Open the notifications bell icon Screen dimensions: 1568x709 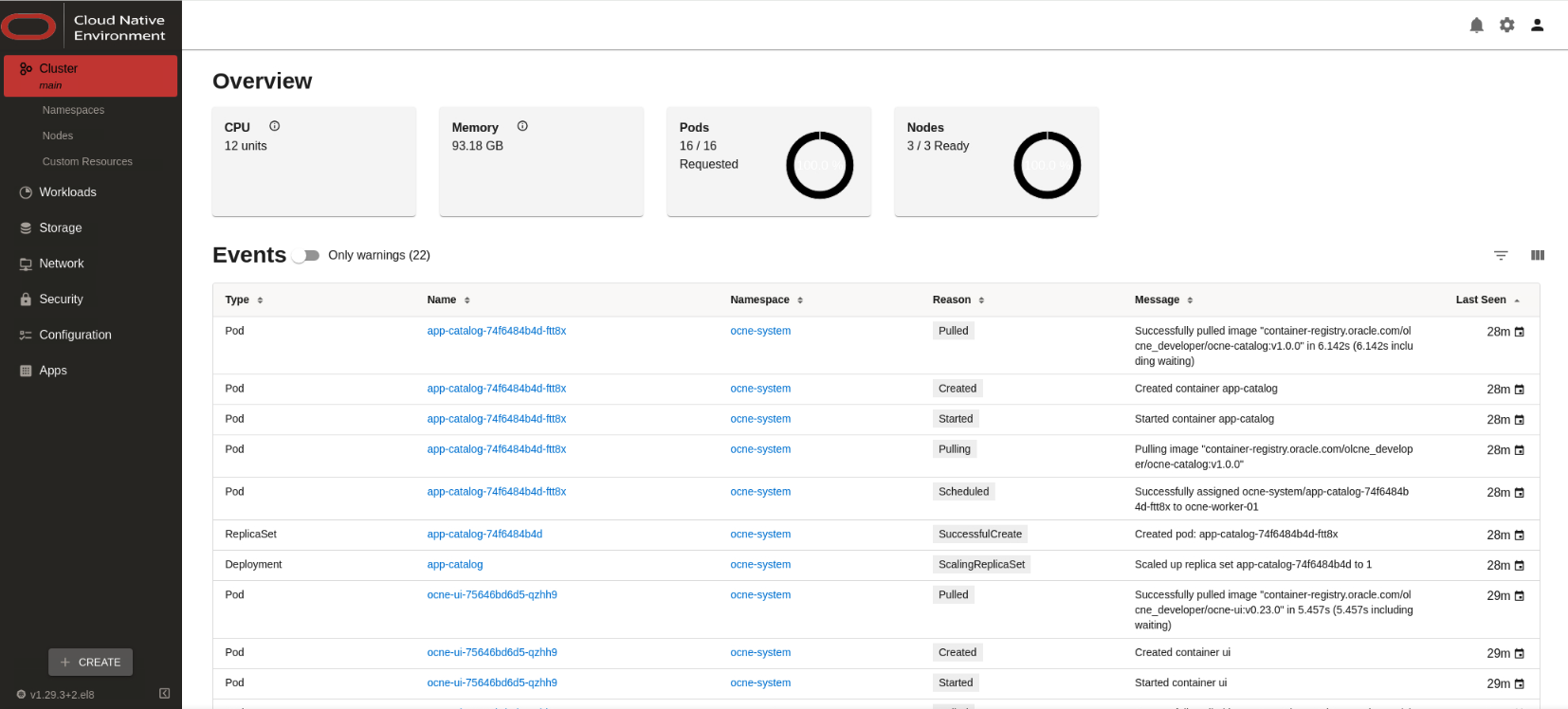tap(1476, 26)
